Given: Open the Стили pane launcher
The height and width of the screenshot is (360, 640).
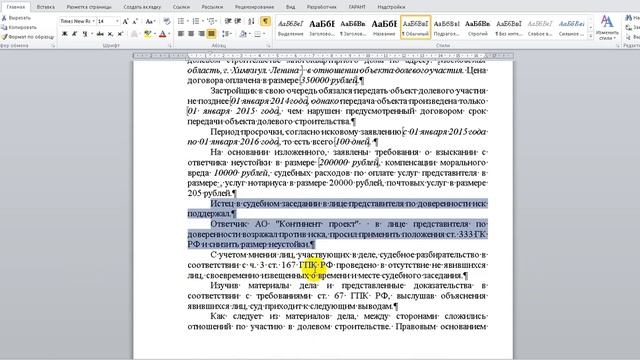Looking at the screenshot, I should [618, 46].
